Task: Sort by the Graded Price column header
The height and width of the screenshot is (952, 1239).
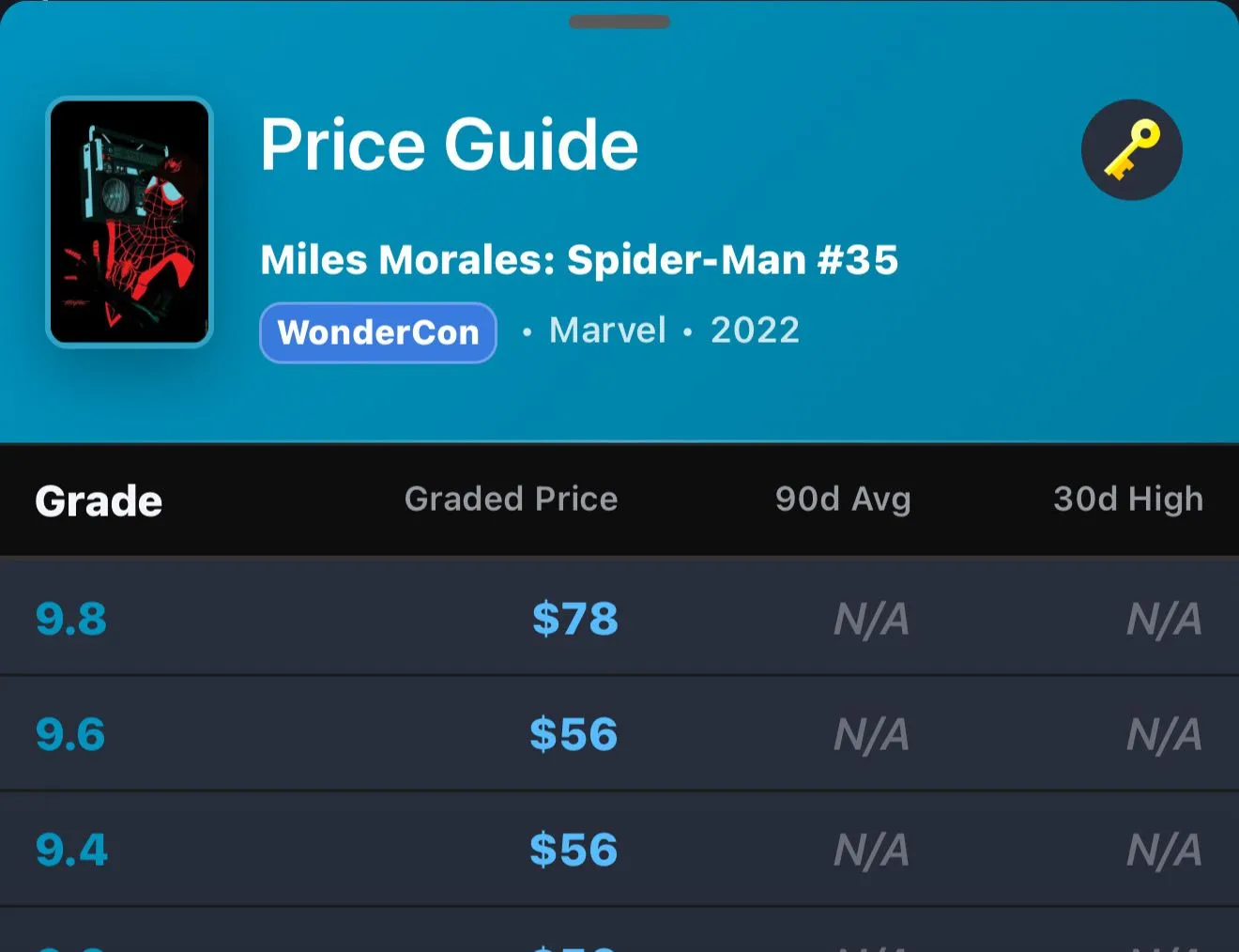Action: pyautogui.click(x=511, y=499)
